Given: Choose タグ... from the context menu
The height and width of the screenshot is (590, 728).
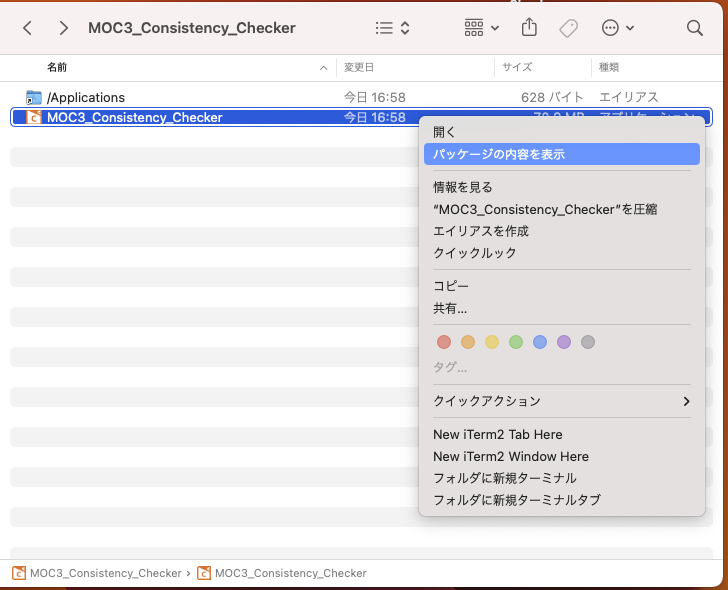Looking at the screenshot, I should point(450,368).
